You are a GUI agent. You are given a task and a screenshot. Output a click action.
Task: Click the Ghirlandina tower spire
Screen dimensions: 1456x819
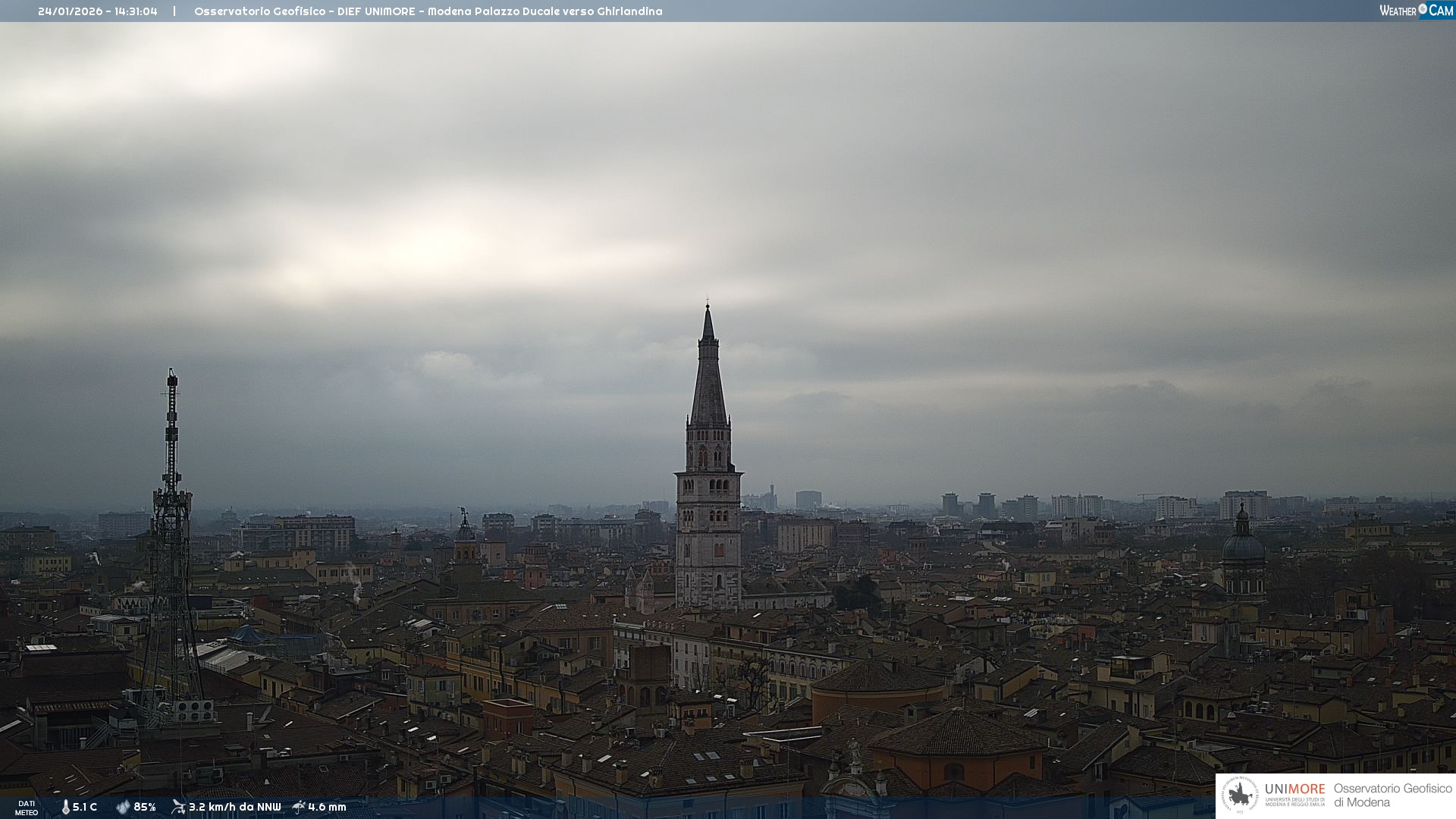click(x=708, y=379)
